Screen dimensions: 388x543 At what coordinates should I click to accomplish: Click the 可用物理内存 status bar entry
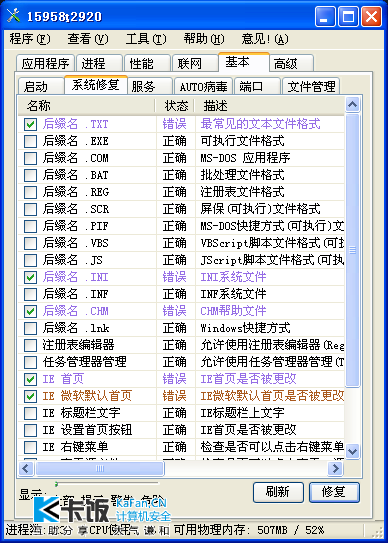click(249, 529)
